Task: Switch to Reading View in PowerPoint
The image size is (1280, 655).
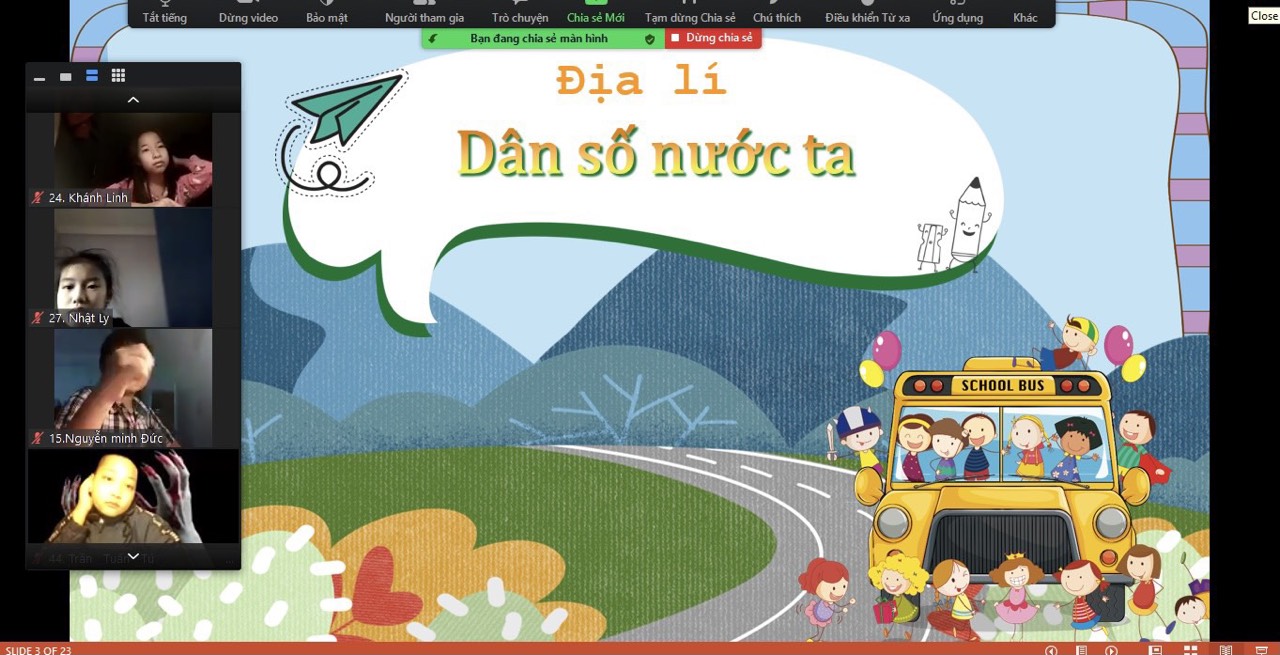Action: tap(1225, 650)
